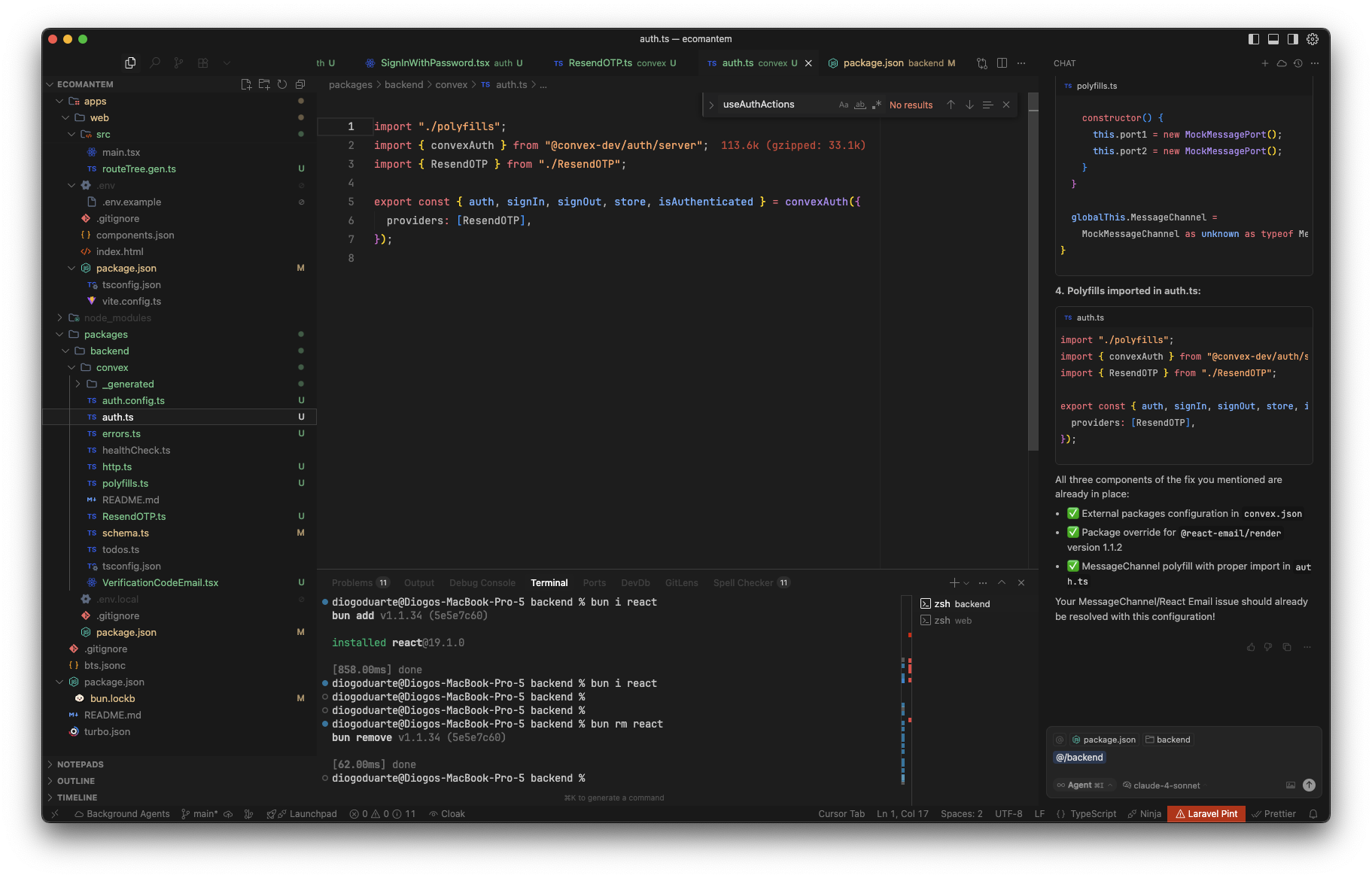Collapse the web folder
The height and width of the screenshot is (878, 1372).
point(65,117)
